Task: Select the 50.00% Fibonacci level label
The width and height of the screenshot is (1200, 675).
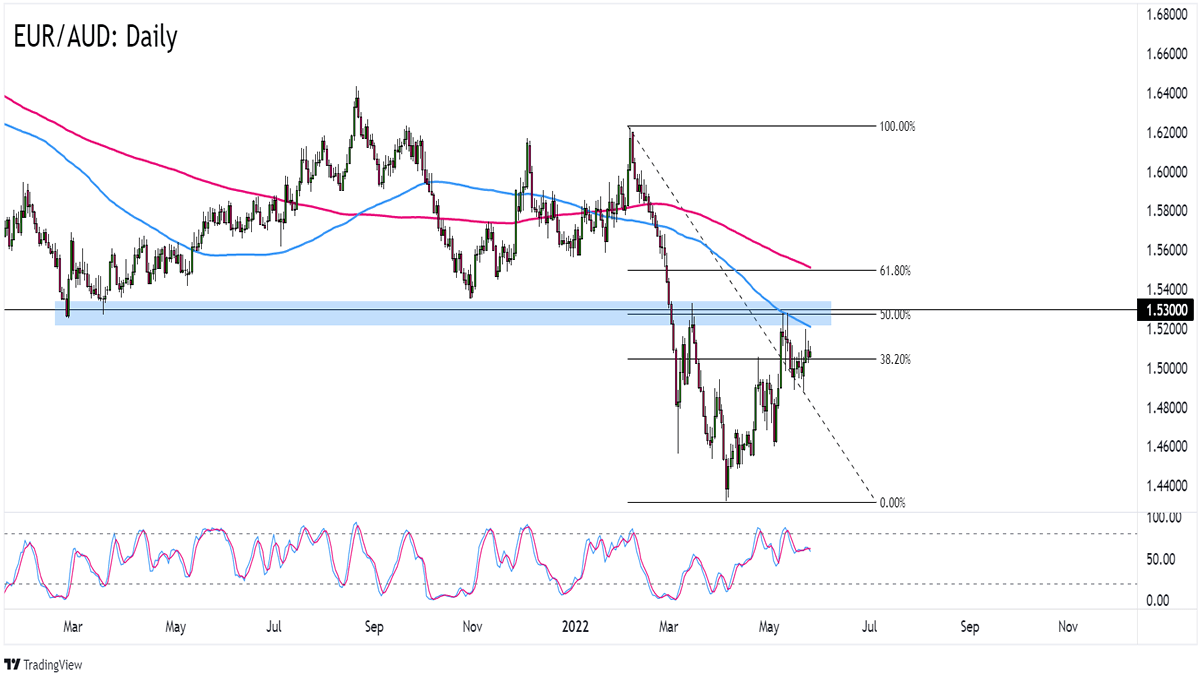Action: [894, 315]
